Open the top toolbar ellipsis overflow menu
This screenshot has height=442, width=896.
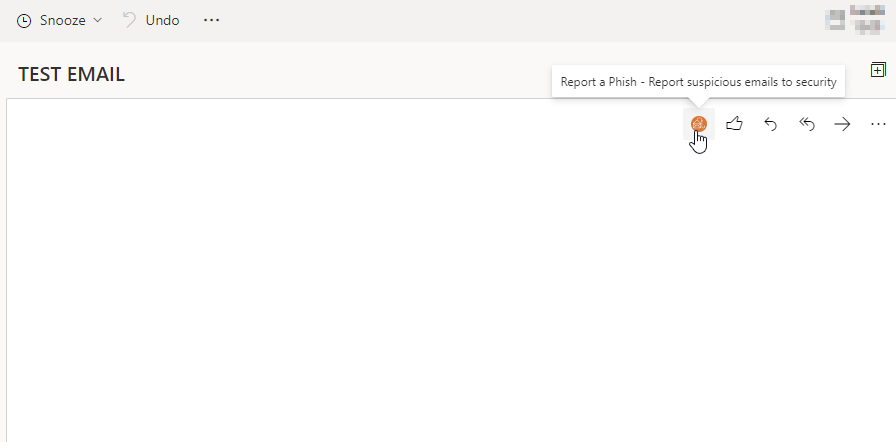click(211, 21)
